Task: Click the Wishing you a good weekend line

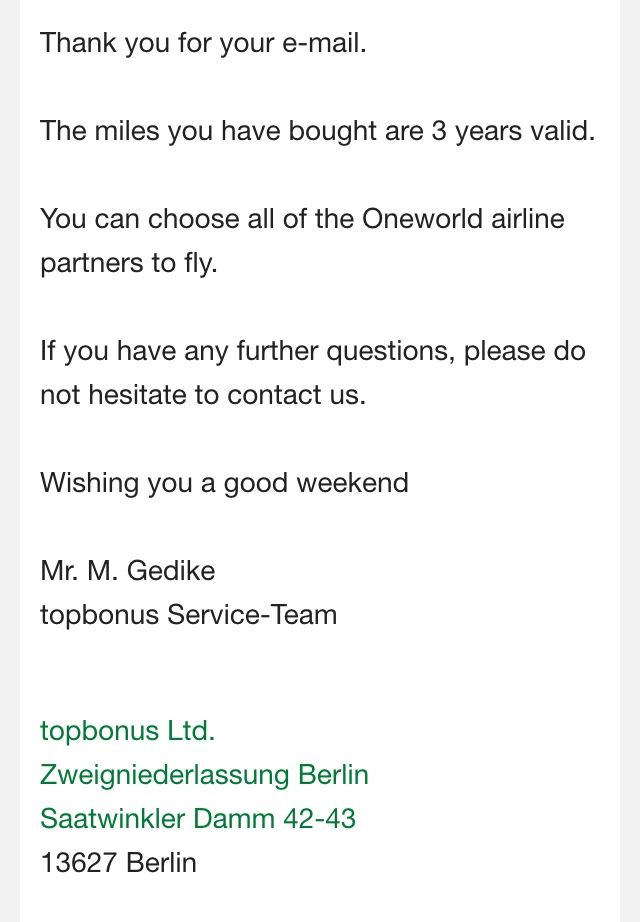Action: 224,484
